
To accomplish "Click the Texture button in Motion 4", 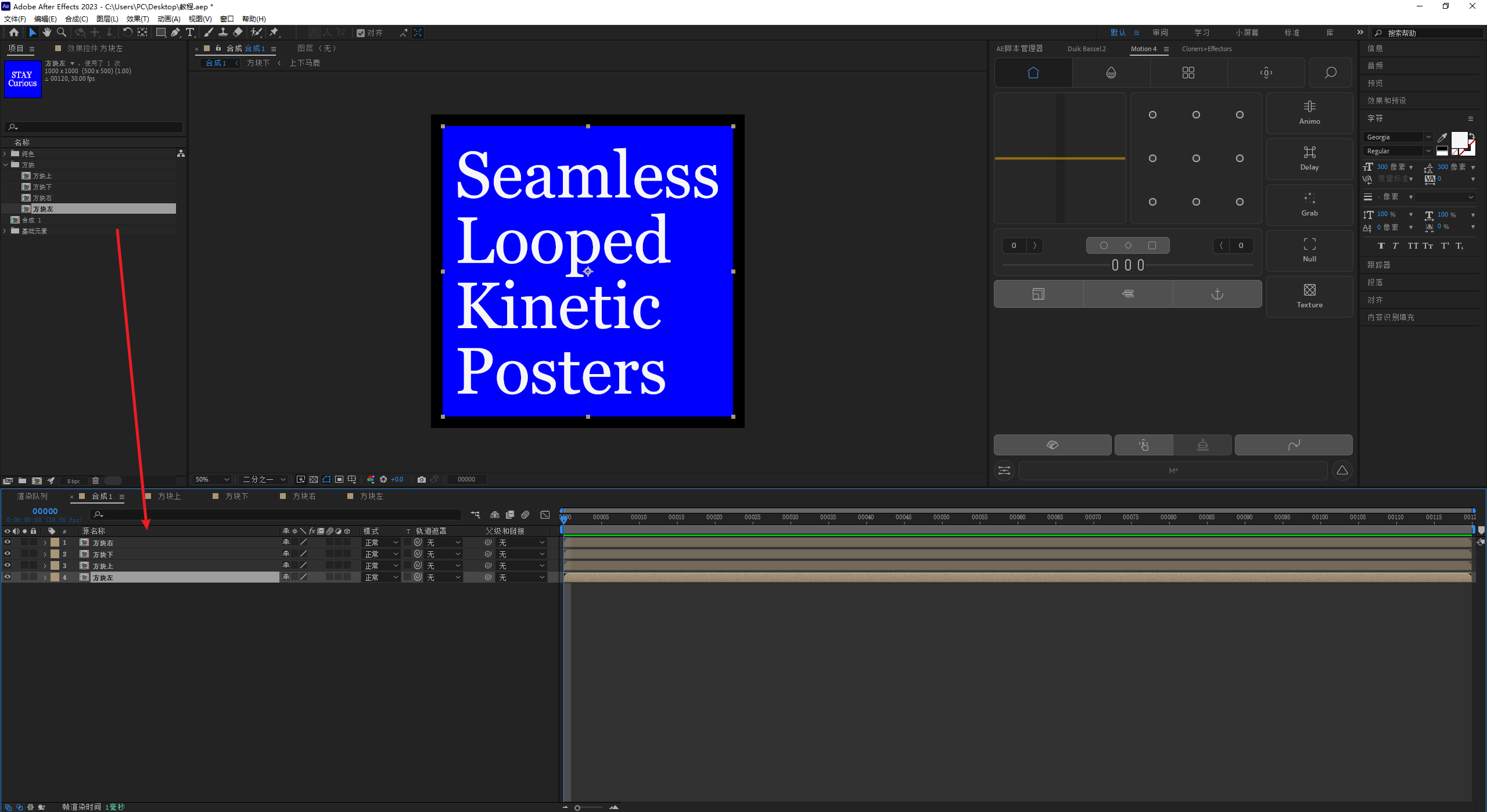I will pyautogui.click(x=1309, y=296).
